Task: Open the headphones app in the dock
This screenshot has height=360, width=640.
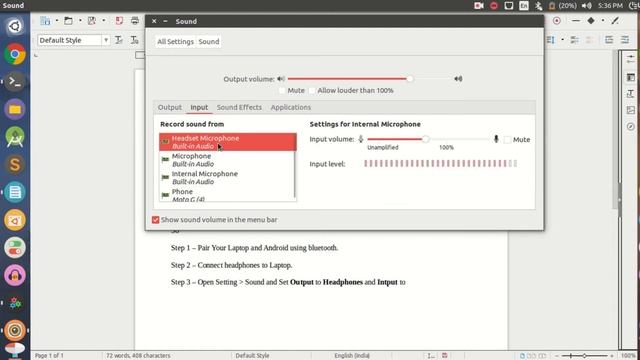Action: tap(15, 275)
